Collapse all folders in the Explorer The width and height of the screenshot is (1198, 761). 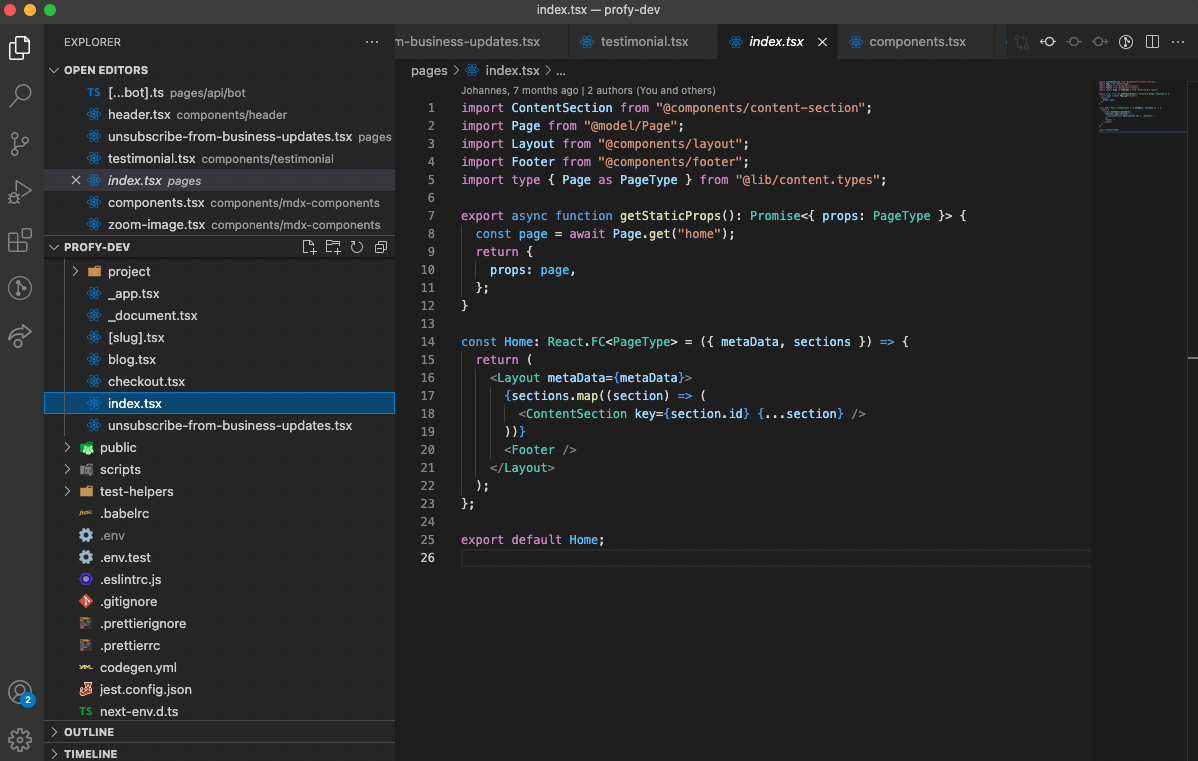point(380,246)
